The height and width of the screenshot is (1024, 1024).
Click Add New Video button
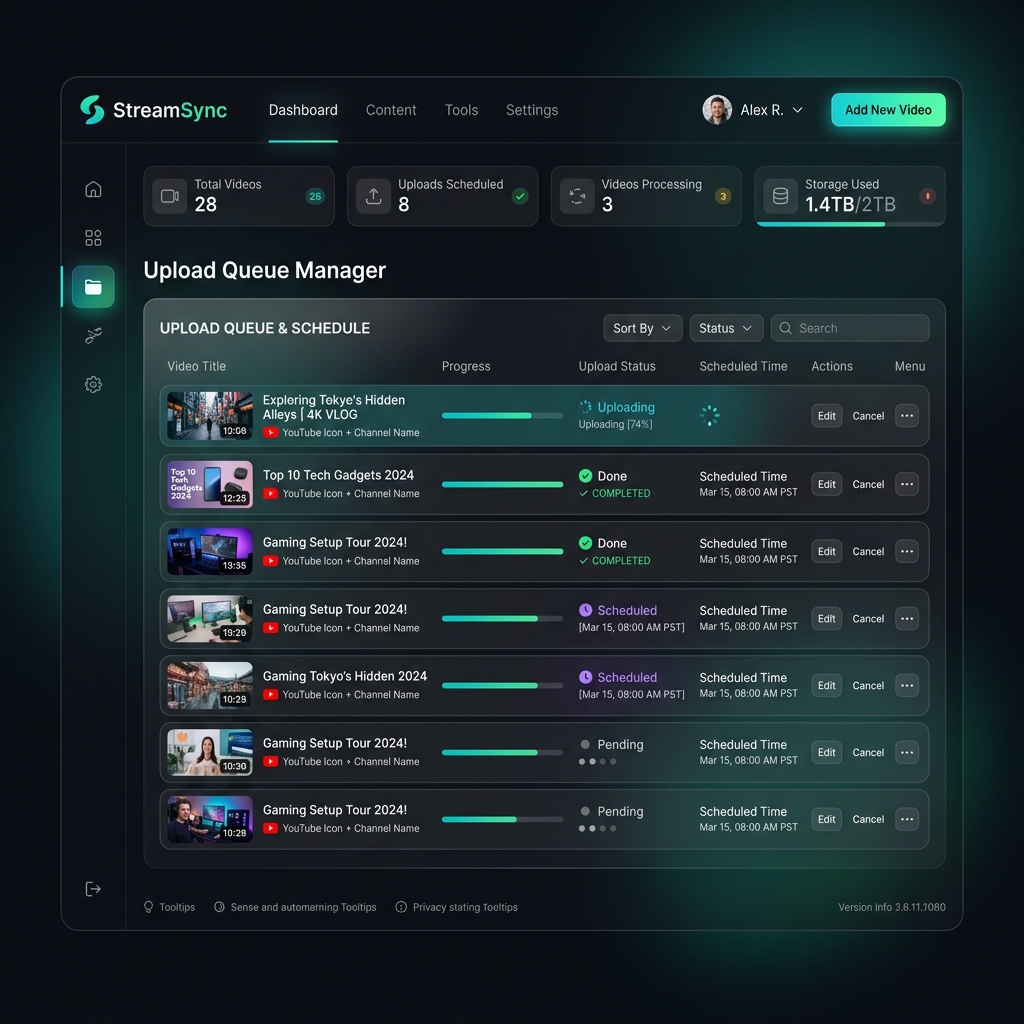coord(888,110)
